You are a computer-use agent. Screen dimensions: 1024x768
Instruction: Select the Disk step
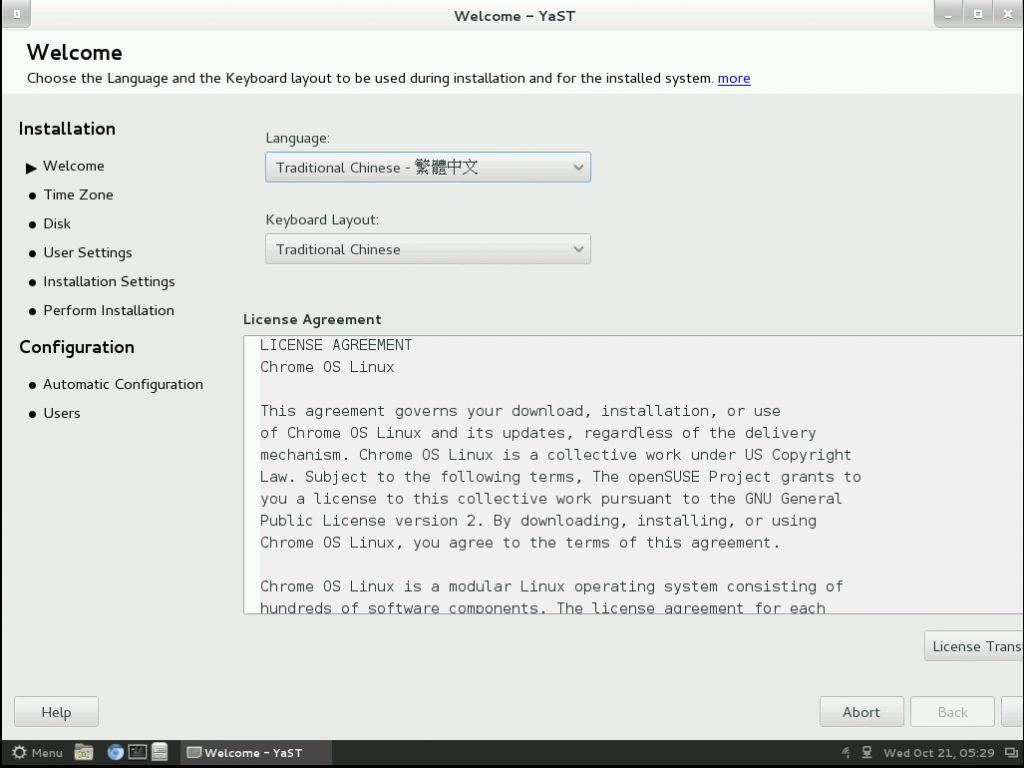click(x=57, y=223)
